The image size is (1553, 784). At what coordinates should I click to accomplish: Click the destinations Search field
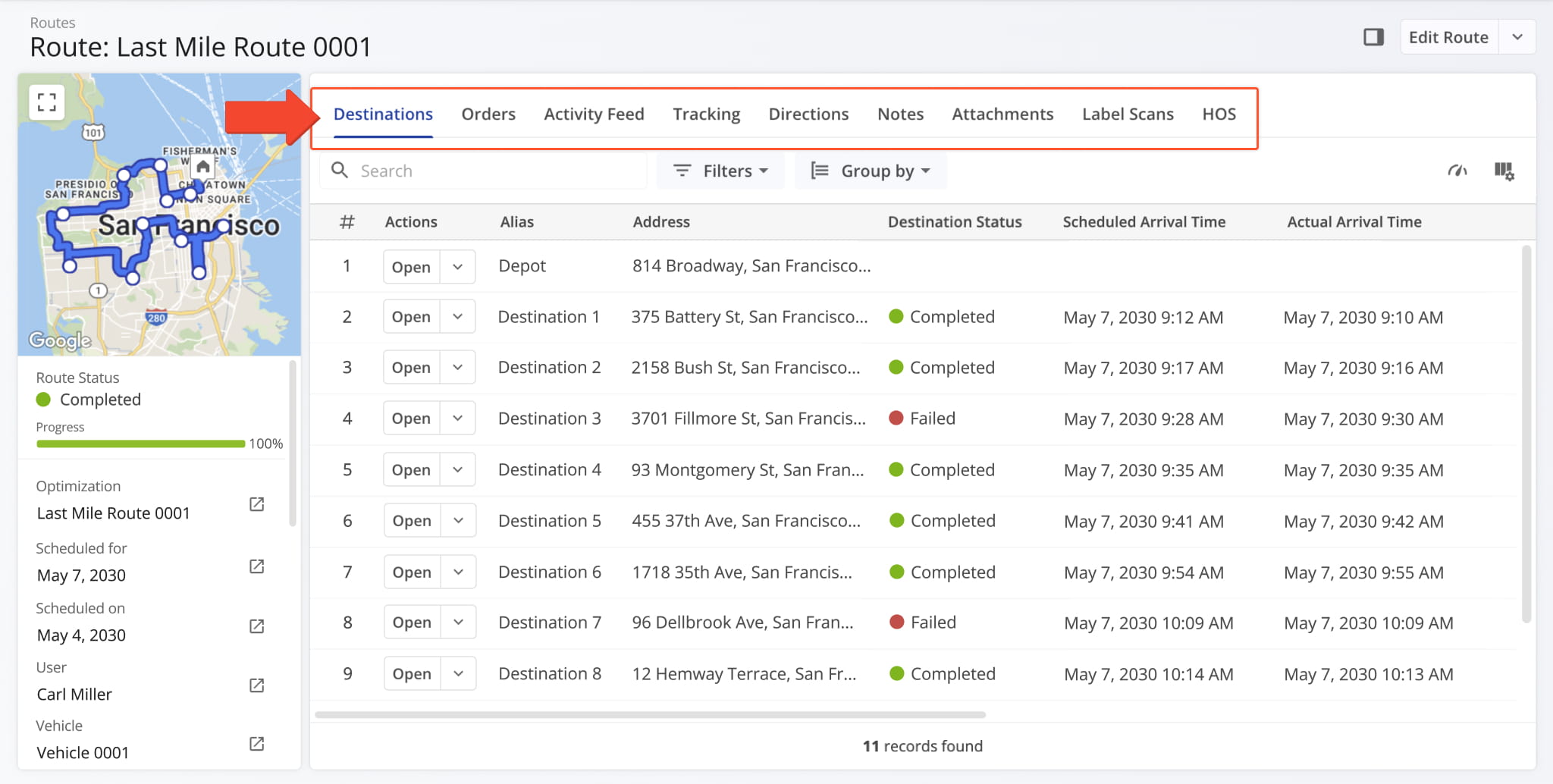point(493,171)
